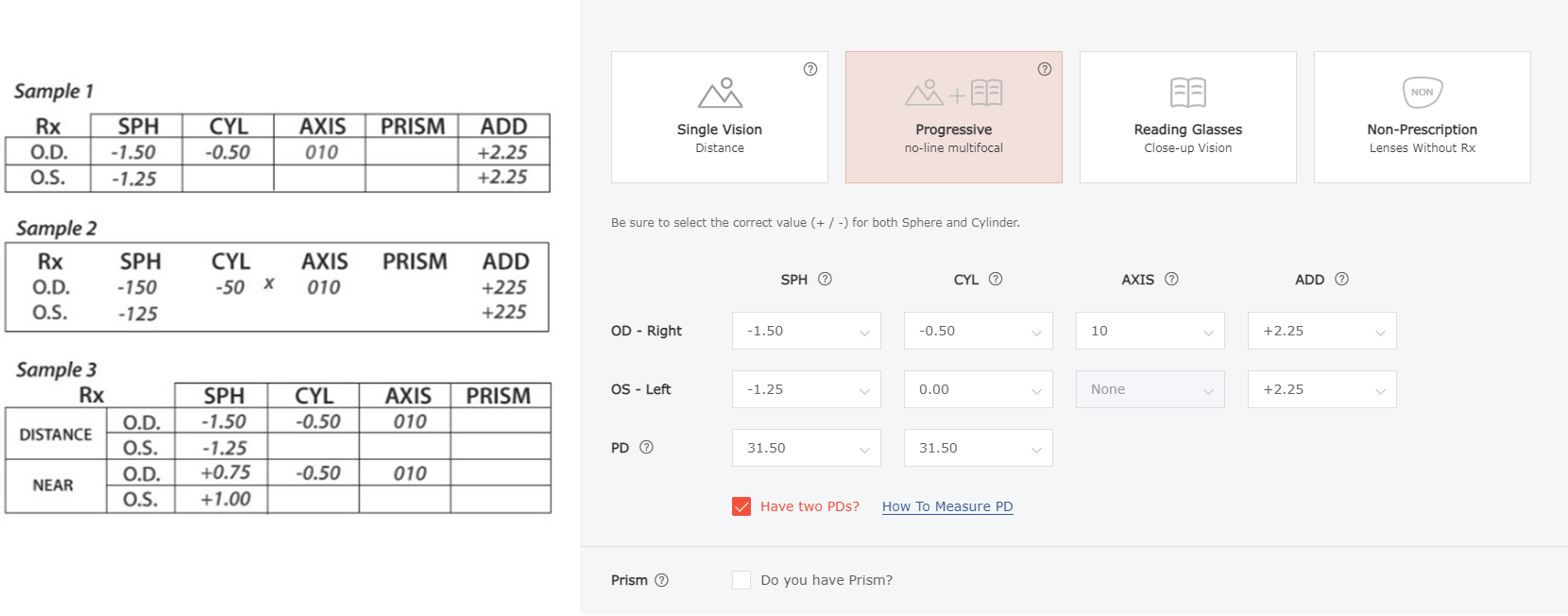Image resolution: width=1568 pixels, height=616 pixels.
Task: Select the Reading Glasses lens type
Action: [x=1187, y=117]
